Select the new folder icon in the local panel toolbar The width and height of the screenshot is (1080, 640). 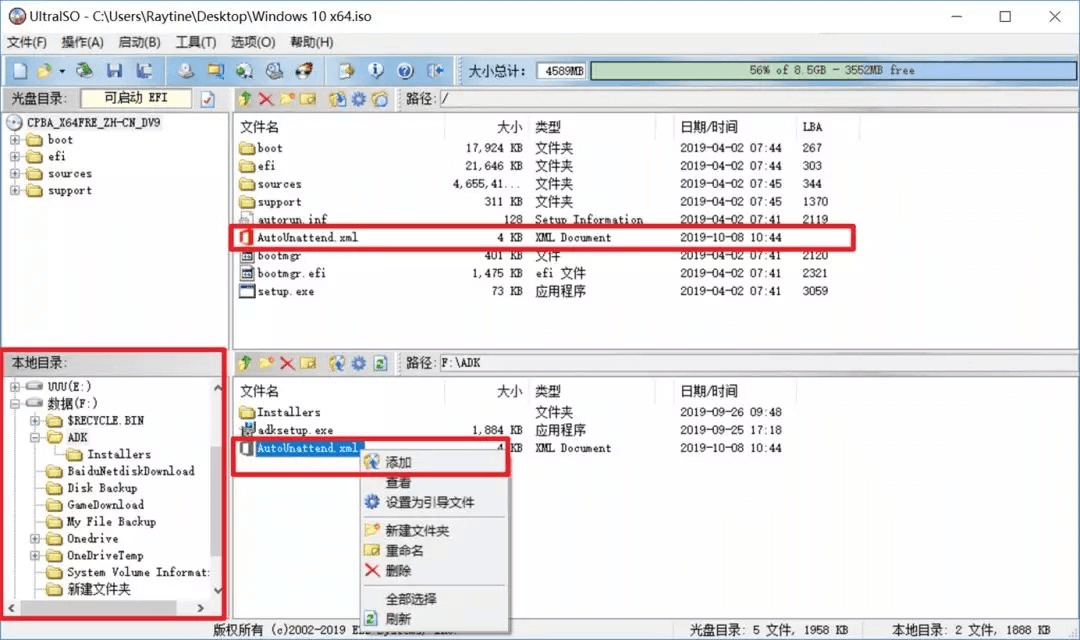(264, 362)
